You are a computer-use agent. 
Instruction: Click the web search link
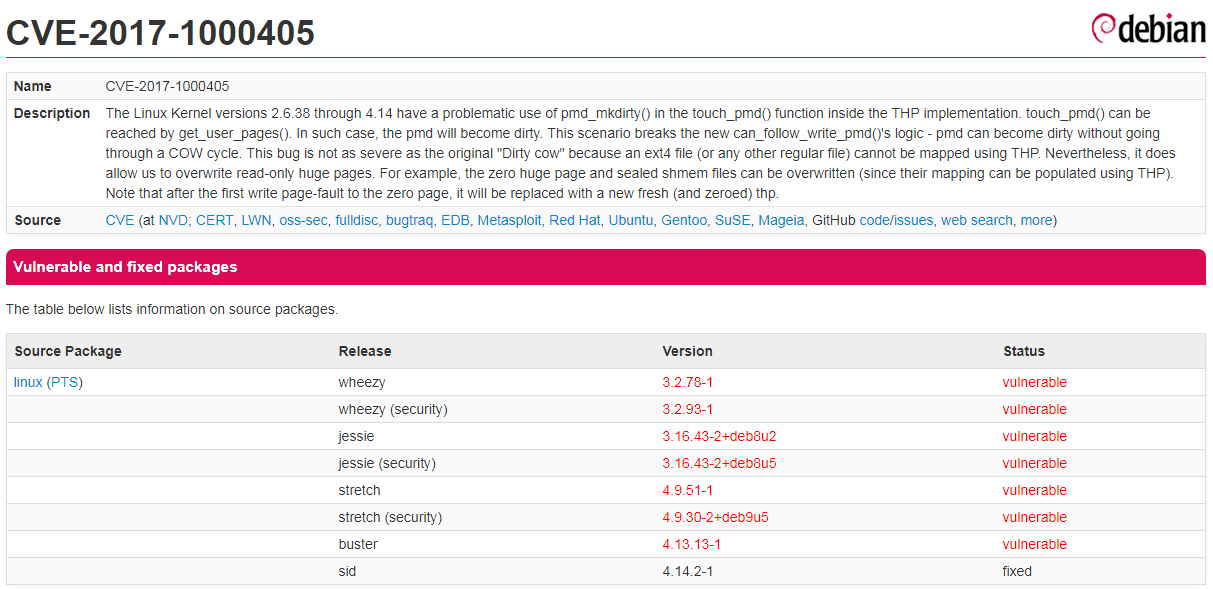coord(976,220)
